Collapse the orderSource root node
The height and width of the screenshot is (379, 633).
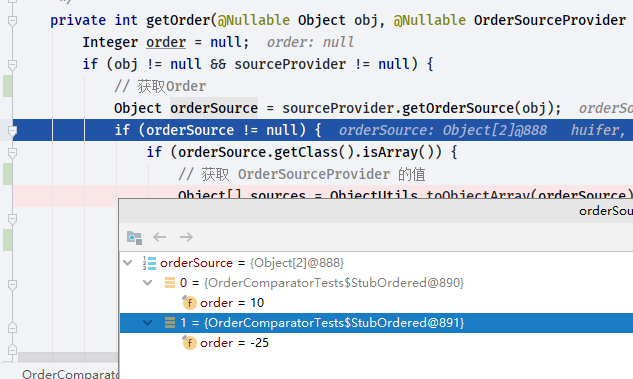point(128,263)
